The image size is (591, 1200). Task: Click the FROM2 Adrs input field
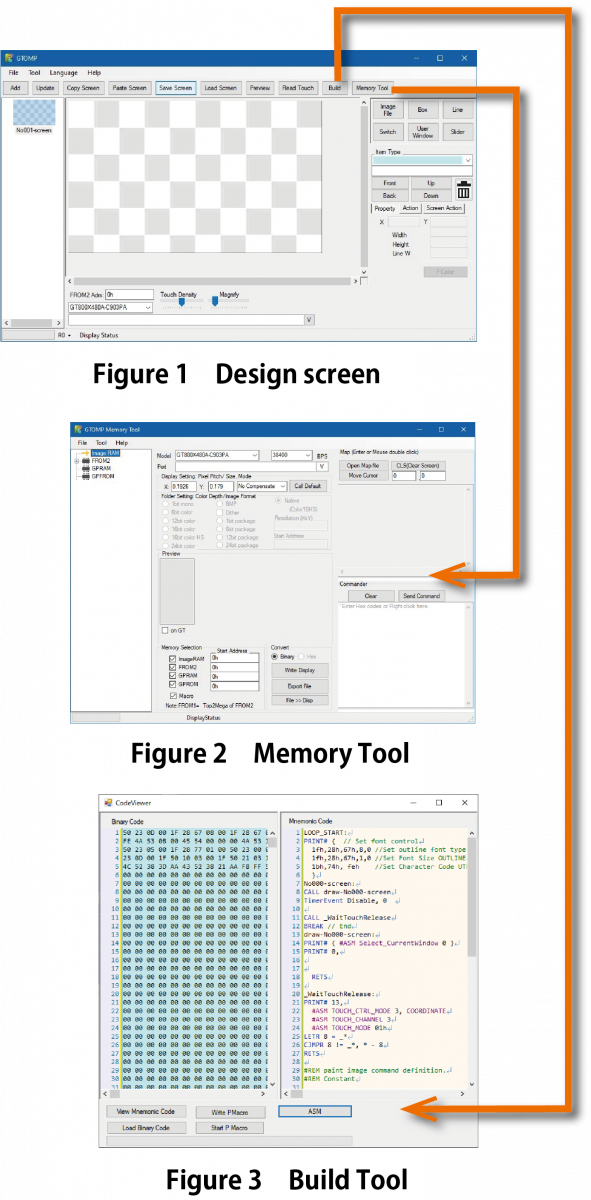[x=128, y=295]
